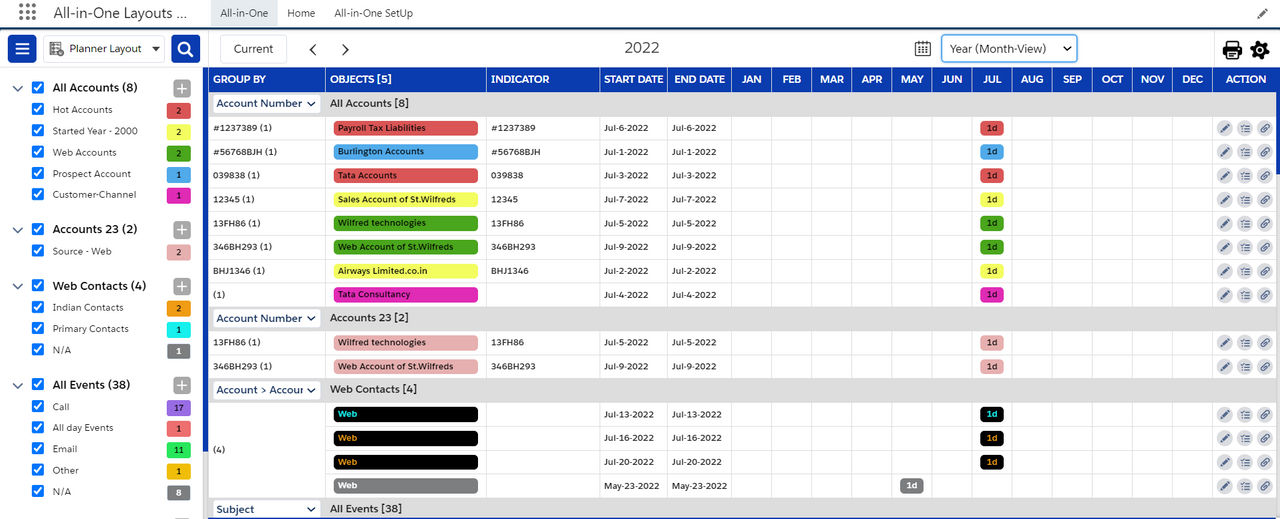Viewport: 1280px width, 519px height.
Task: Uncheck the All day Events checkbox
Action: click(x=38, y=428)
